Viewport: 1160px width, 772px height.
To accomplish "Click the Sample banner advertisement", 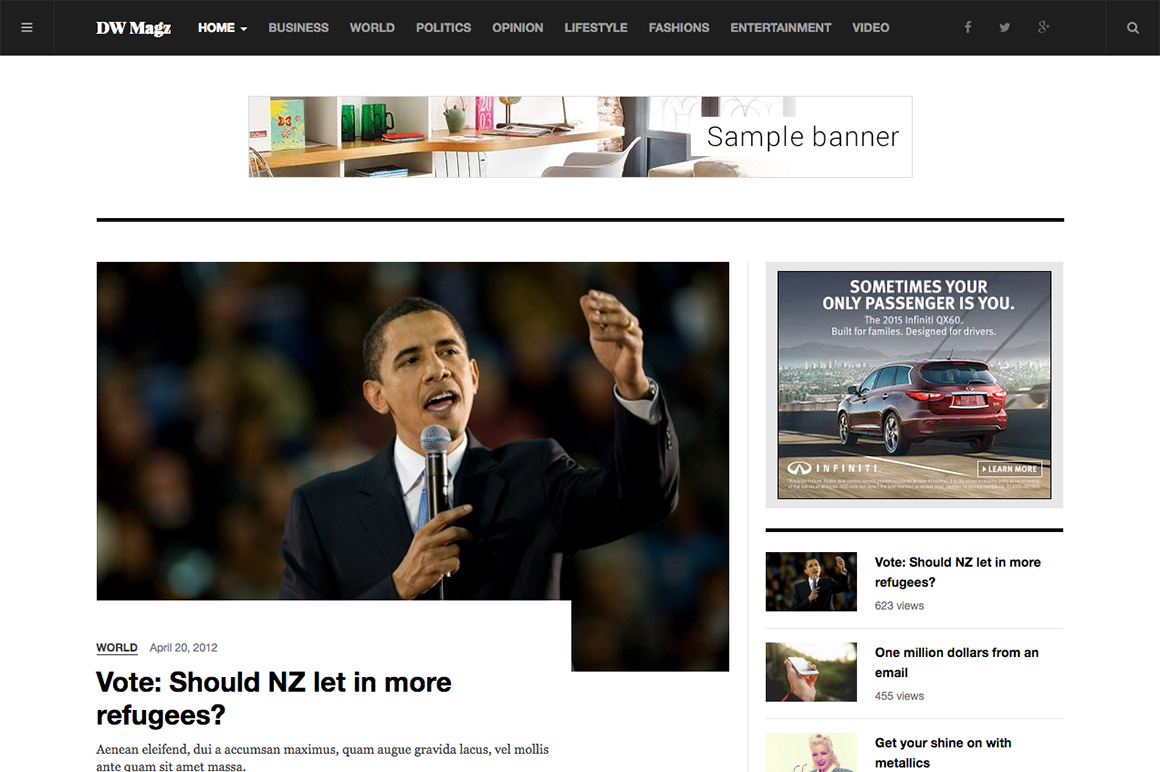I will click(x=580, y=137).
